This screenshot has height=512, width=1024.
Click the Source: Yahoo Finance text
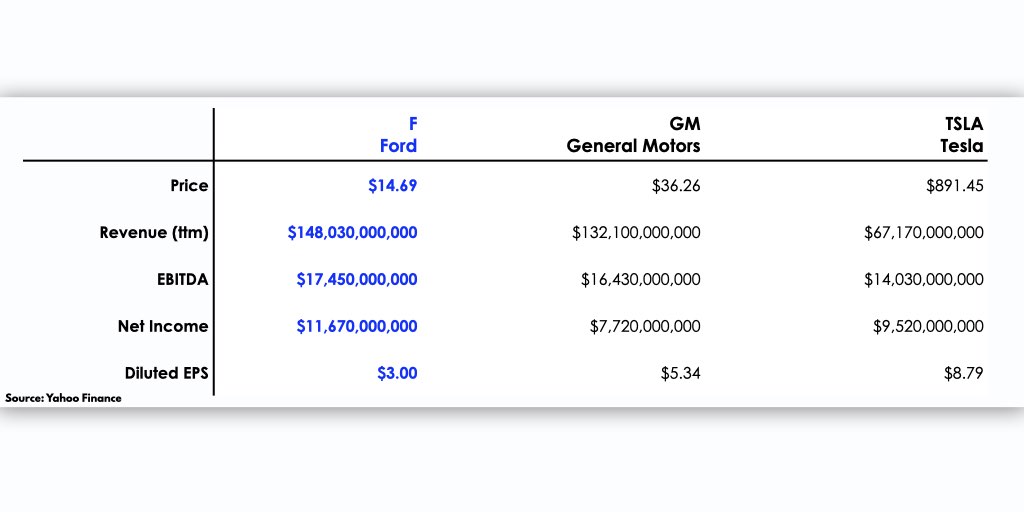(64, 398)
